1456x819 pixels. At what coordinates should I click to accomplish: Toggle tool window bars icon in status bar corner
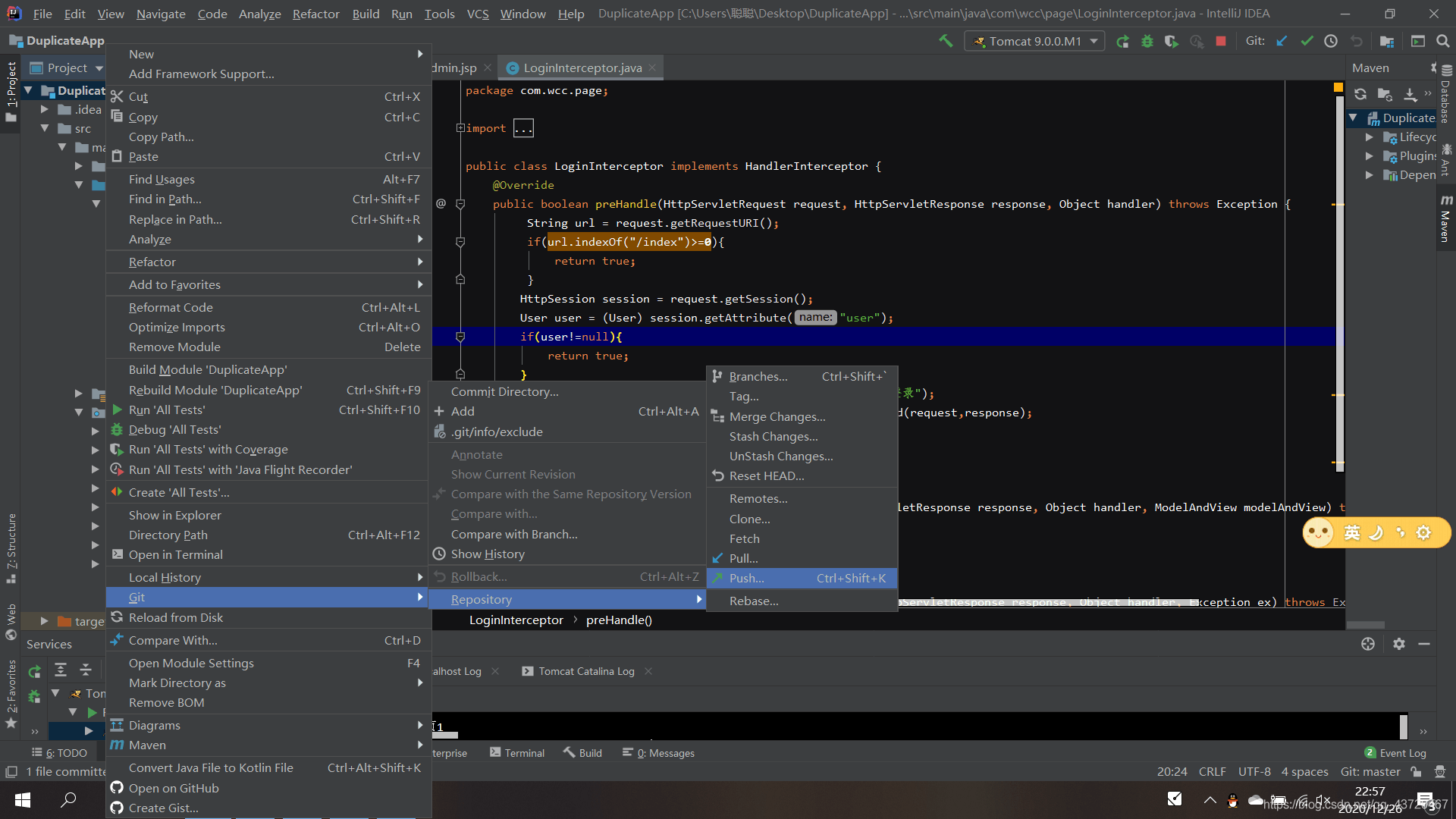11,771
